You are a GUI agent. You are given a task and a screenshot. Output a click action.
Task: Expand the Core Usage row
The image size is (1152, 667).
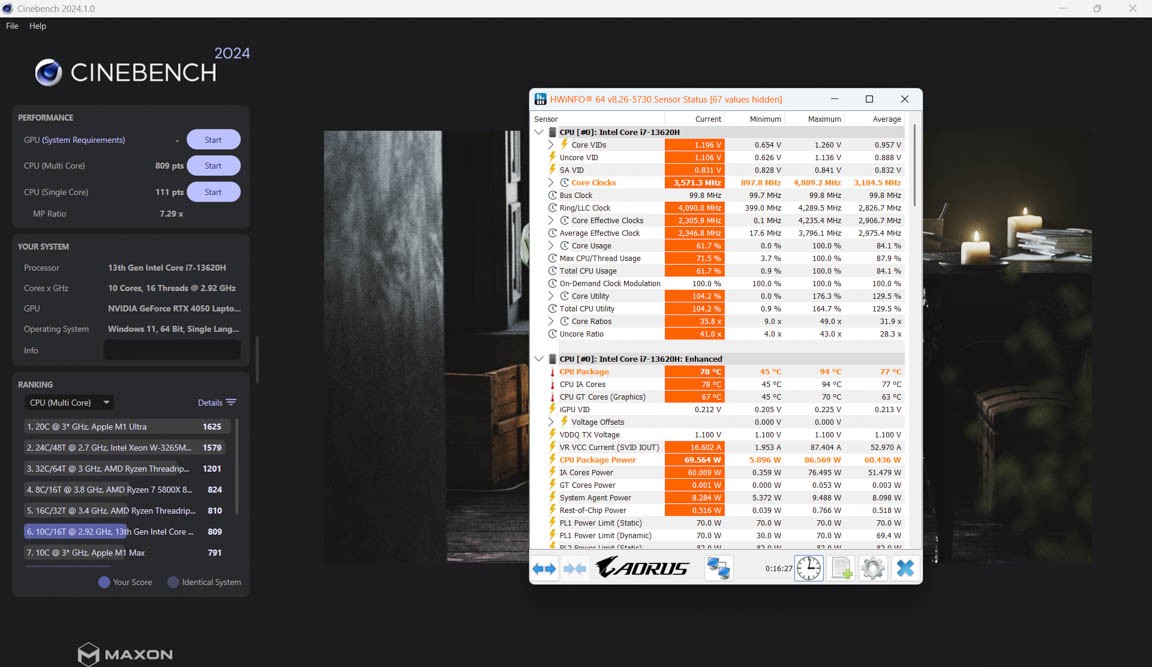[551, 245]
